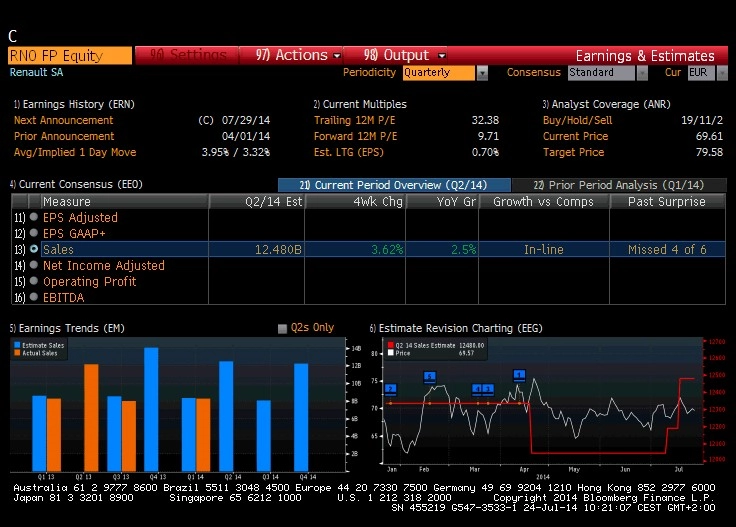Viewport: 736px width, 527px height.
Task: Click Next Announcement date 07/29/14
Action: pos(246,120)
